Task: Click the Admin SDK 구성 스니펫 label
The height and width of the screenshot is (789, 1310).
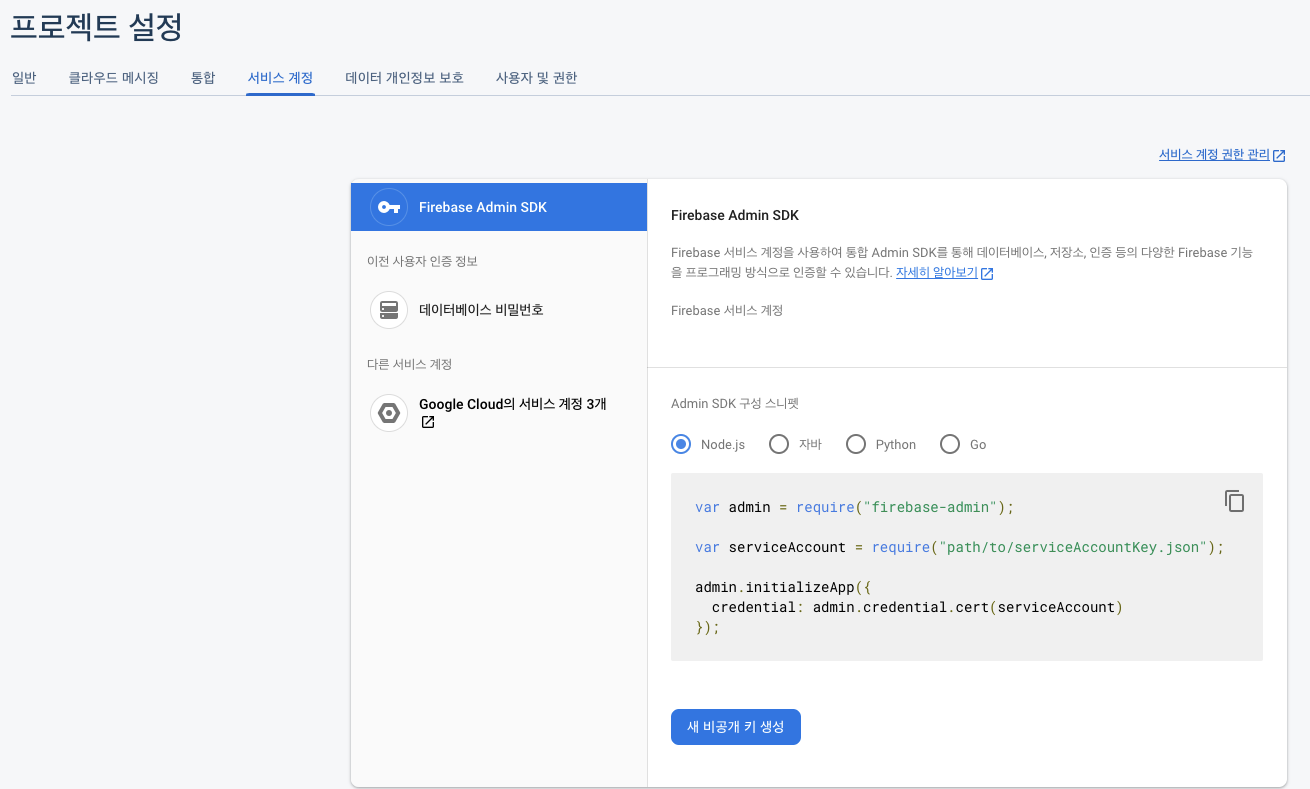Action: tap(735, 404)
